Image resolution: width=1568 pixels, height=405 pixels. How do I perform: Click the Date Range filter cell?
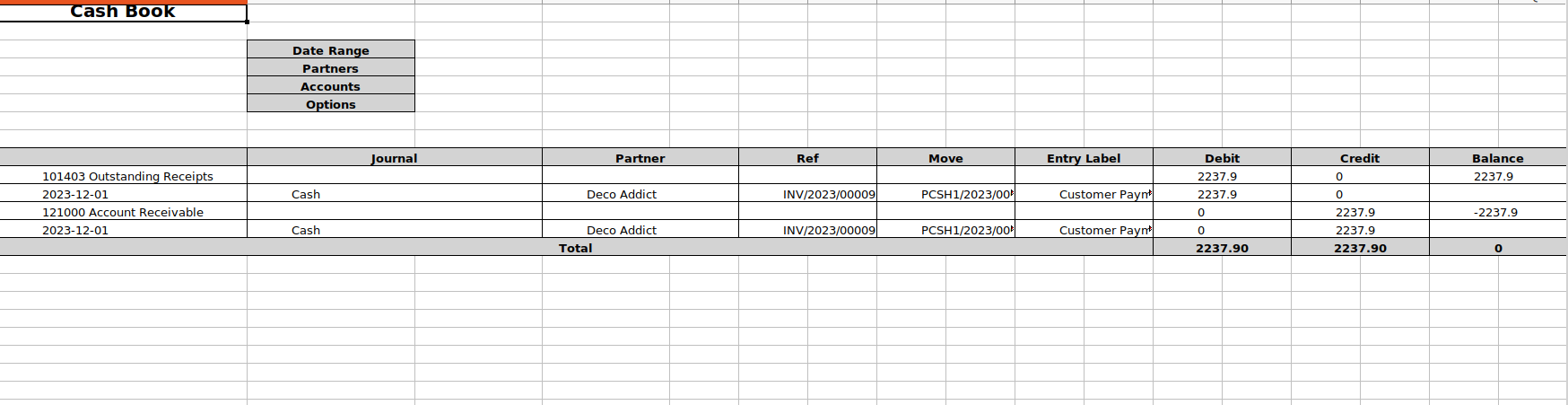click(330, 50)
